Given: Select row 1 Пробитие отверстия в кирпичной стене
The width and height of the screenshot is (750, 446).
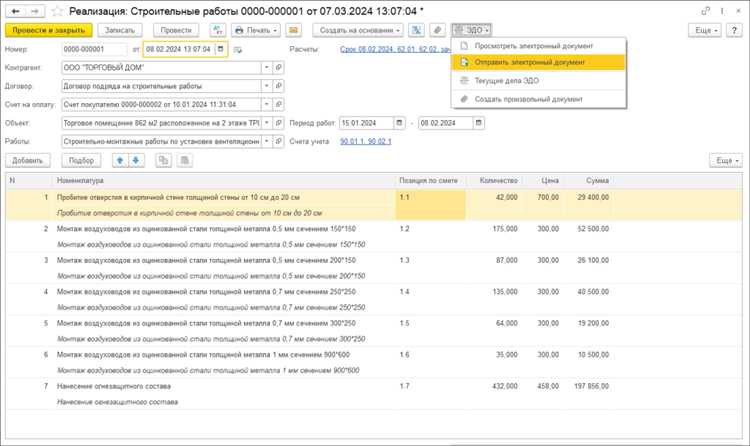Looking at the screenshot, I should 374,205.
